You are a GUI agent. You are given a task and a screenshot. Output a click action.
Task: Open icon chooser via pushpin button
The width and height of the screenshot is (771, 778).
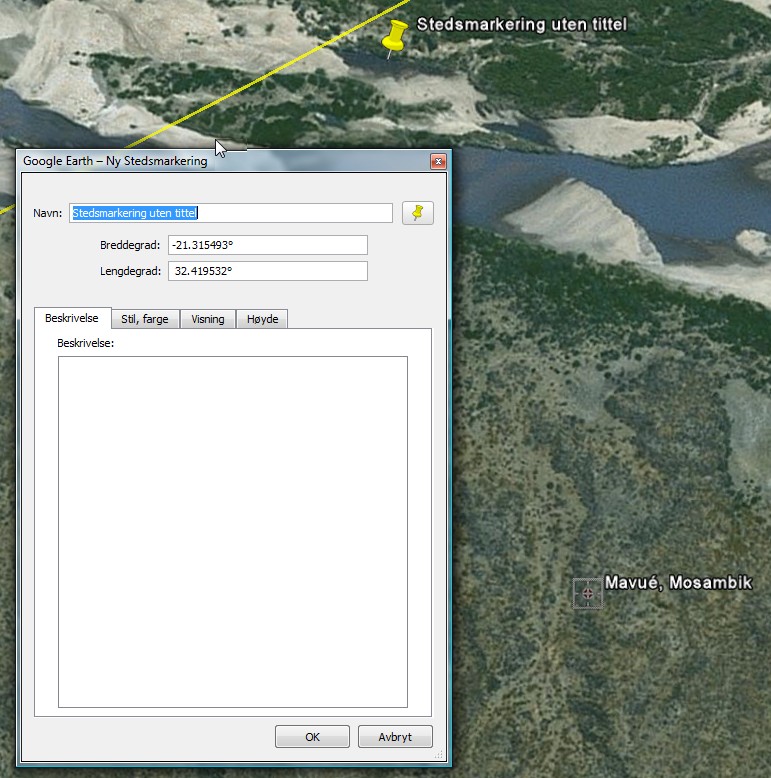point(418,213)
